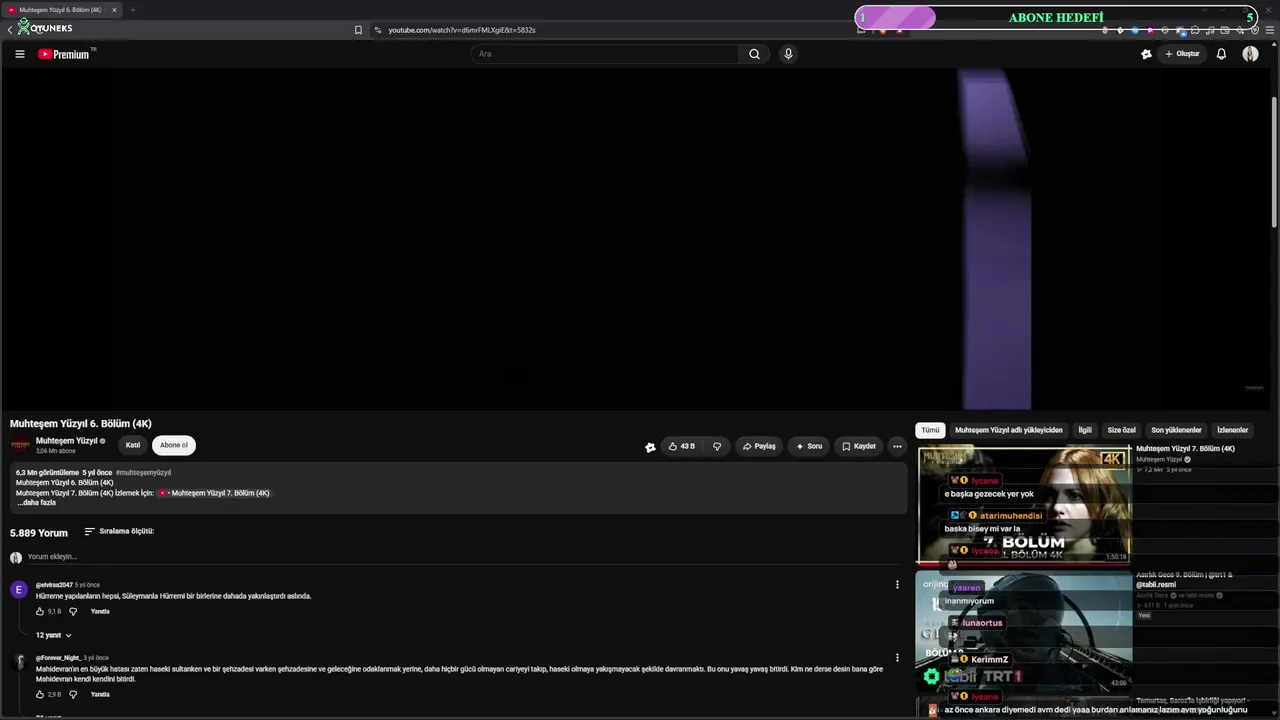Like the Forever_Night_ comment
The width and height of the screenshot is (1280, 720).
tap(40, 695)
